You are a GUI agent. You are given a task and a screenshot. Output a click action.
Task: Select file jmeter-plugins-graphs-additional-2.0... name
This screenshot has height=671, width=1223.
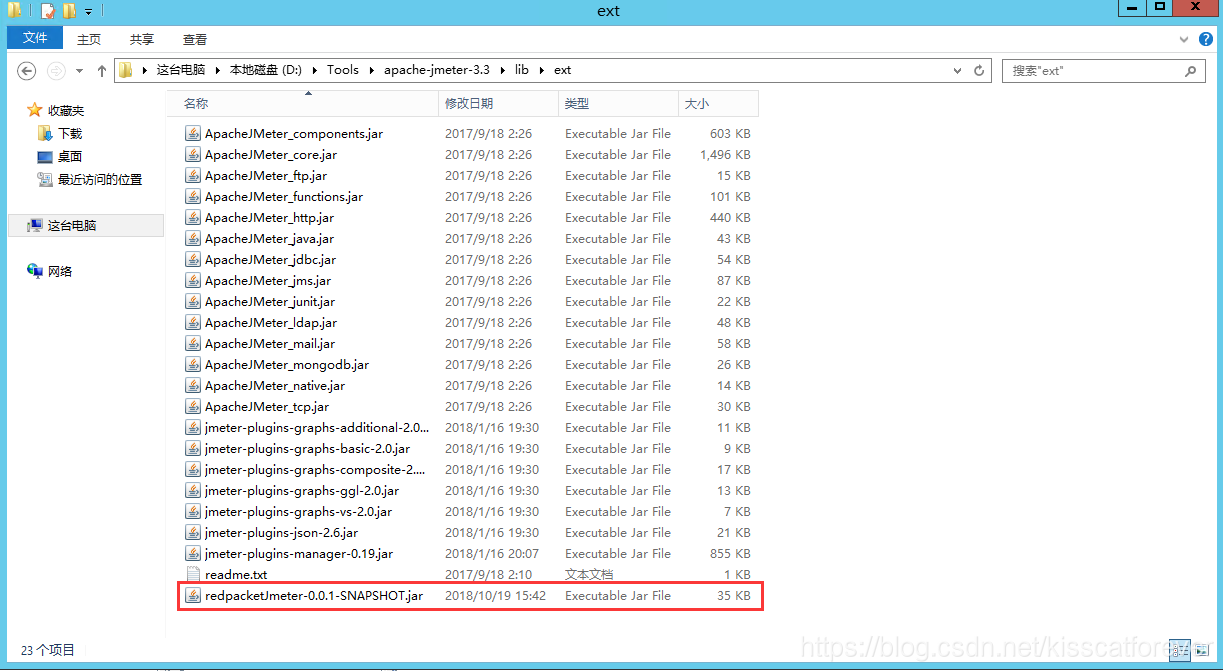[x=317, y=427]
